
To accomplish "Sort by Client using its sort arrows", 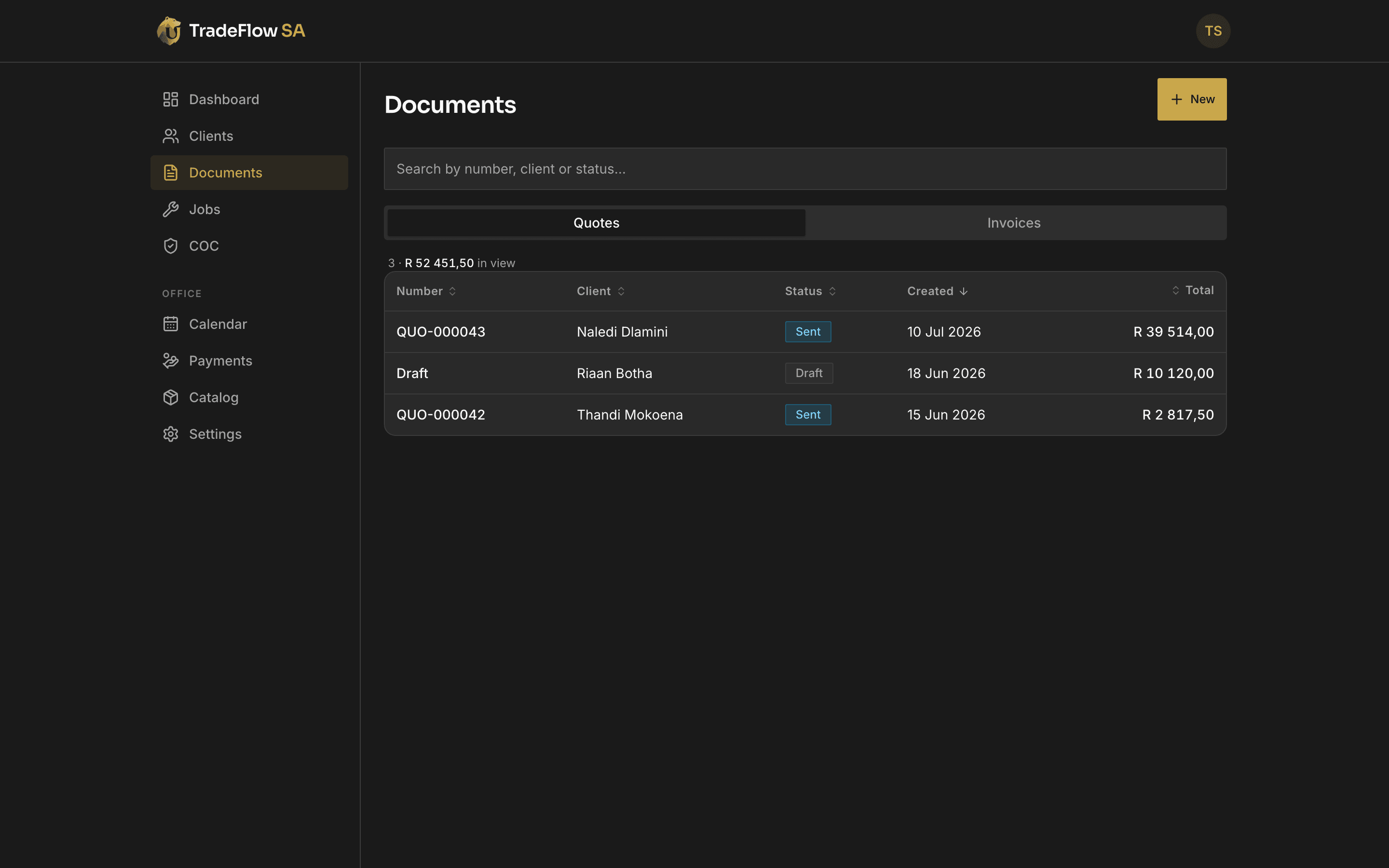I will [x=621, y=292].
